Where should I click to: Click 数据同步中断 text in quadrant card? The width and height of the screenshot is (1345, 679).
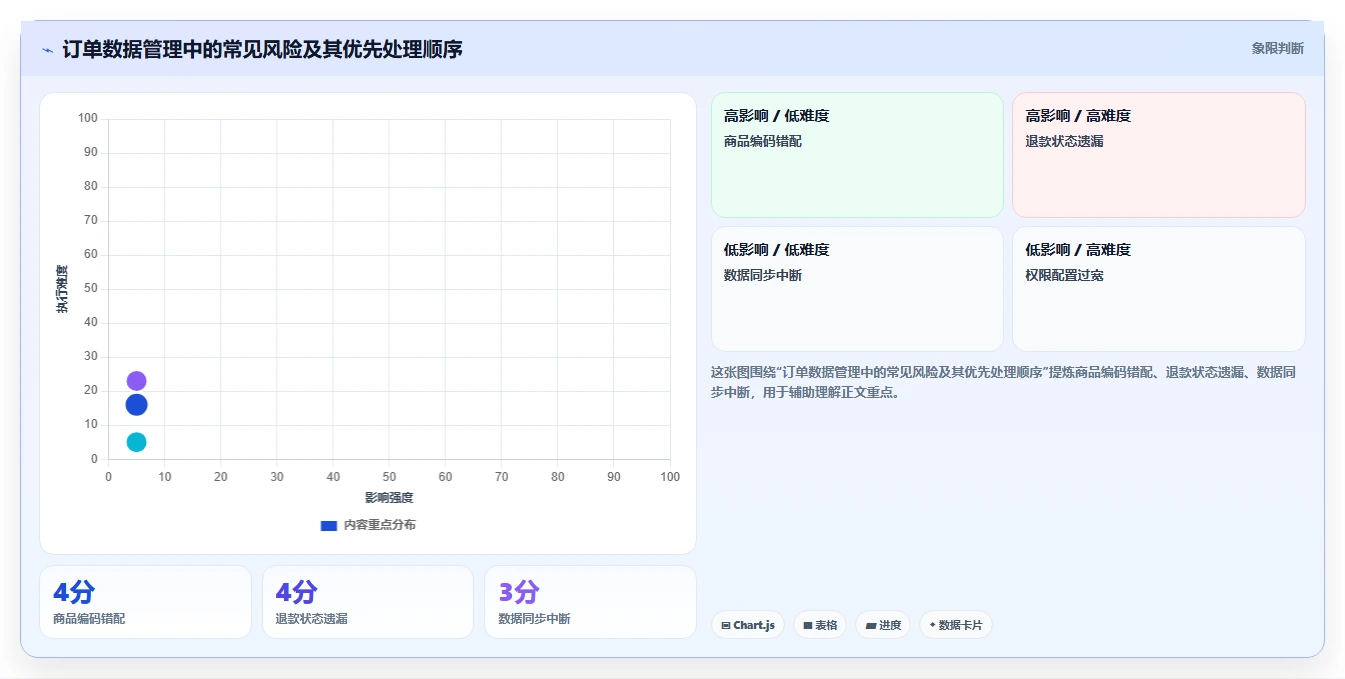763,275
